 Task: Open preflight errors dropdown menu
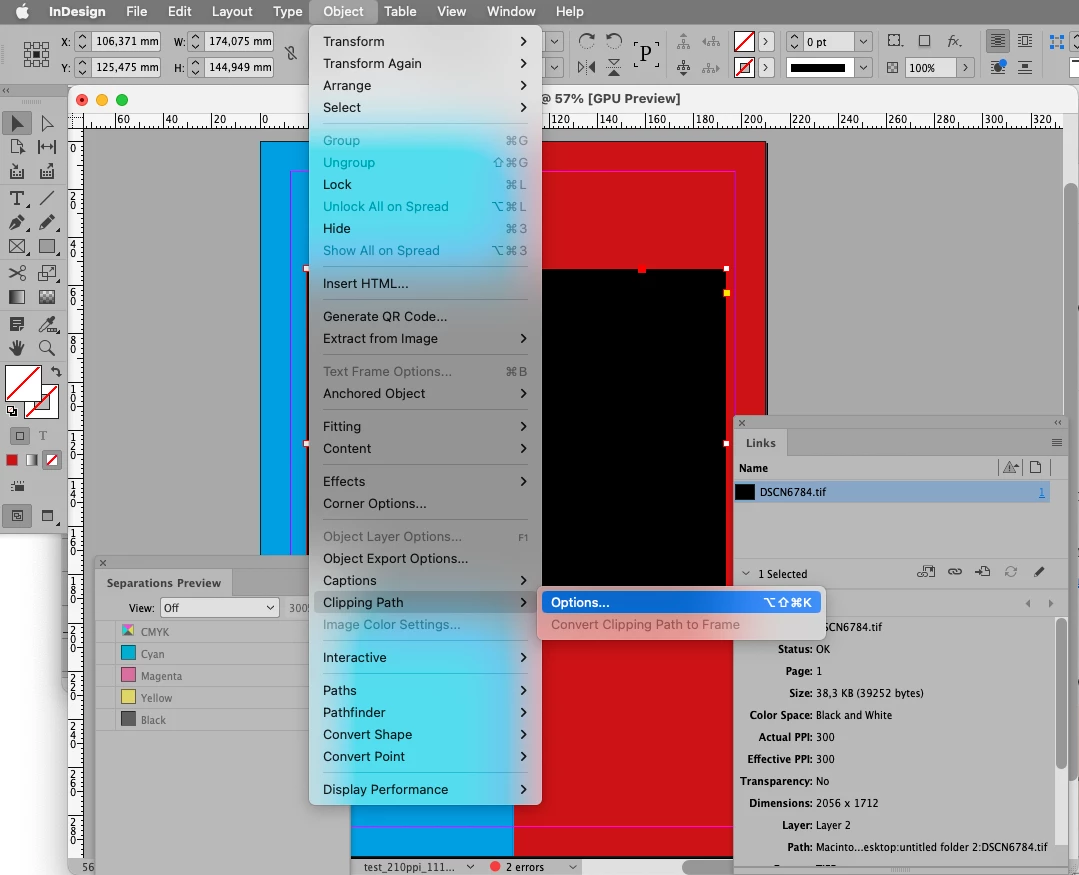[573, 867]
